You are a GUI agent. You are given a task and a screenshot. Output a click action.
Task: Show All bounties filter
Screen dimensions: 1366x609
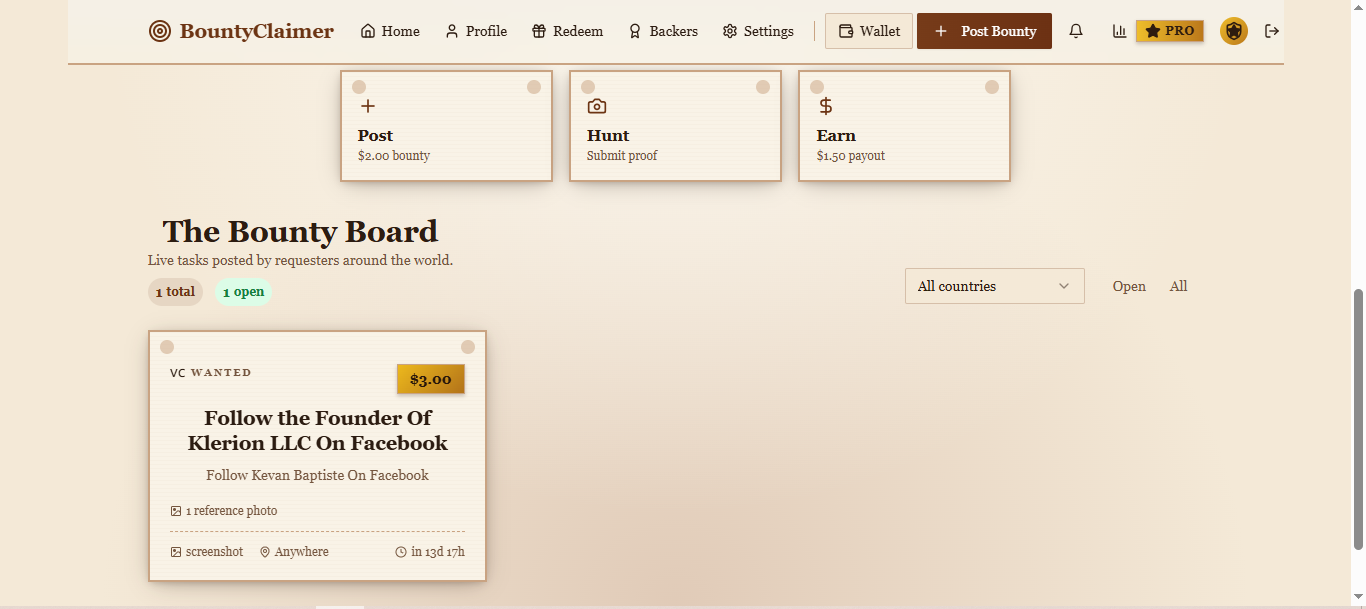[x=1178, y=286]
